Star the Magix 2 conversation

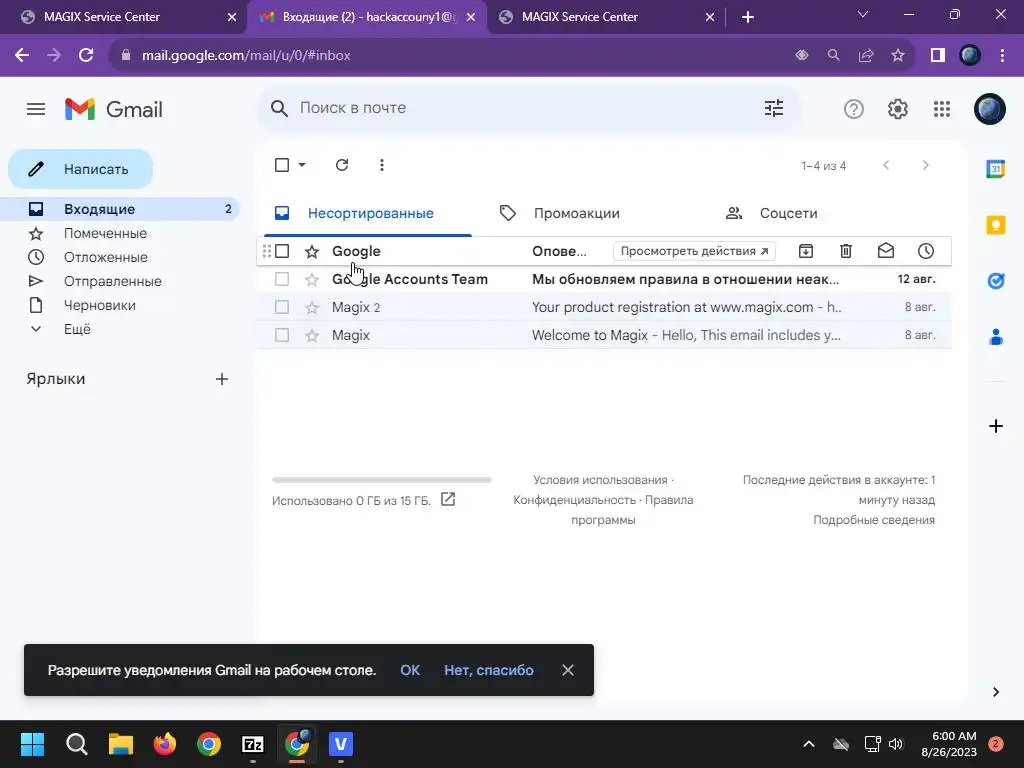coord(312,307)
